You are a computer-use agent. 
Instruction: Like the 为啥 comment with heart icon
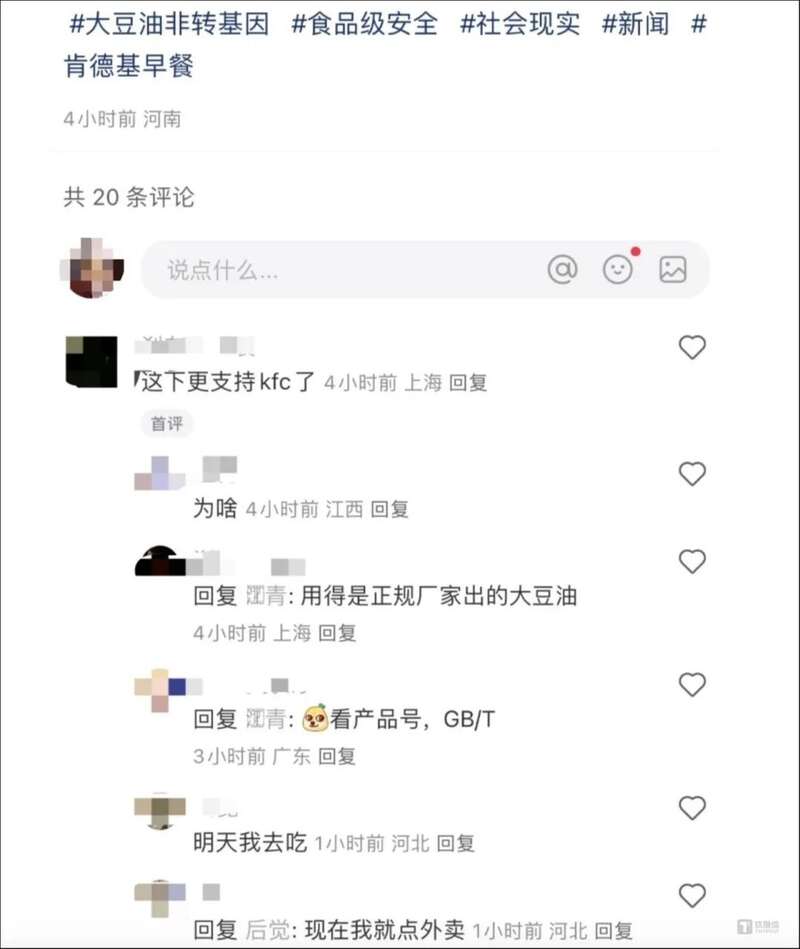pos(692,474)
